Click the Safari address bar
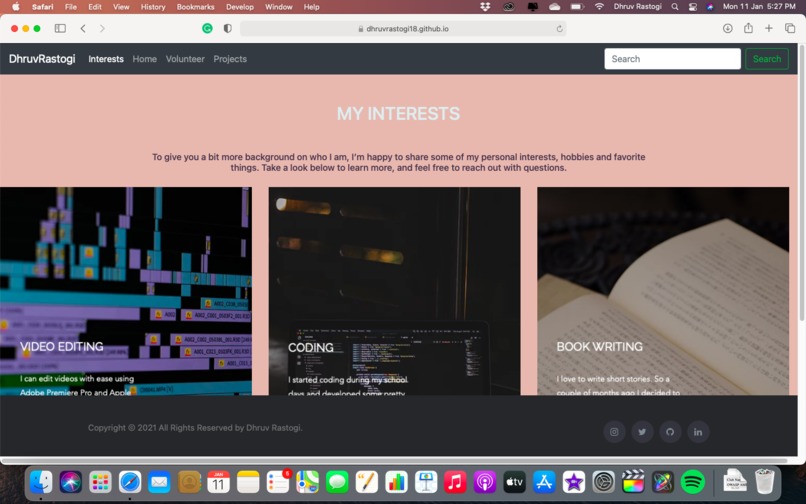Screen dimensions: 806x504 (403, 29)
